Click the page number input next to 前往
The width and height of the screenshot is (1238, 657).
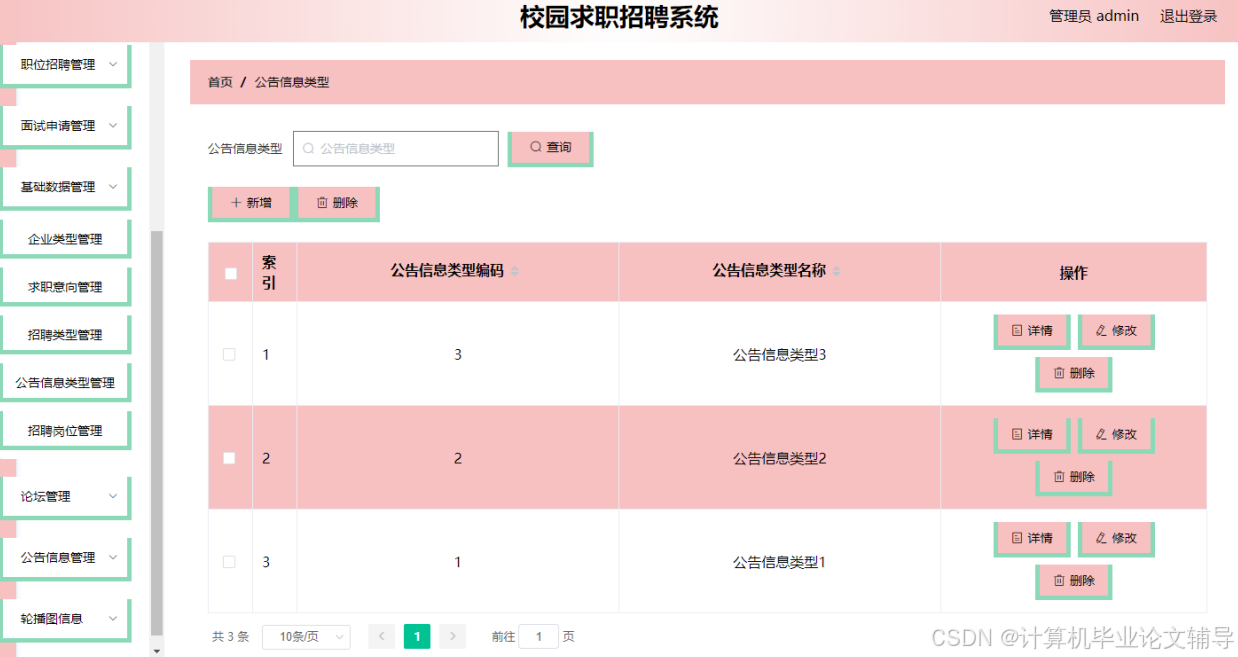[538, 636]
